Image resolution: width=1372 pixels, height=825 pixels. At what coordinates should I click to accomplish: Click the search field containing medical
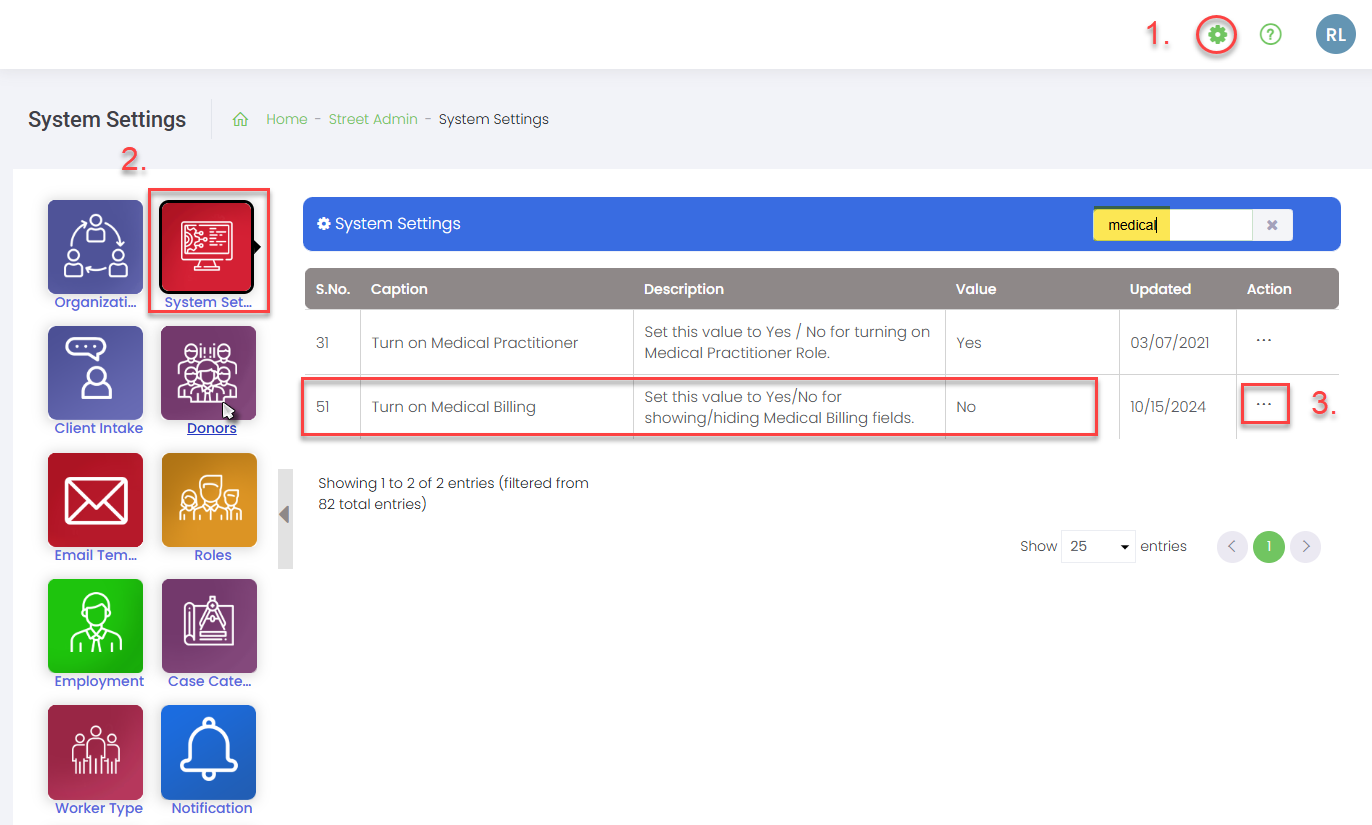(x=1172, y=225)
